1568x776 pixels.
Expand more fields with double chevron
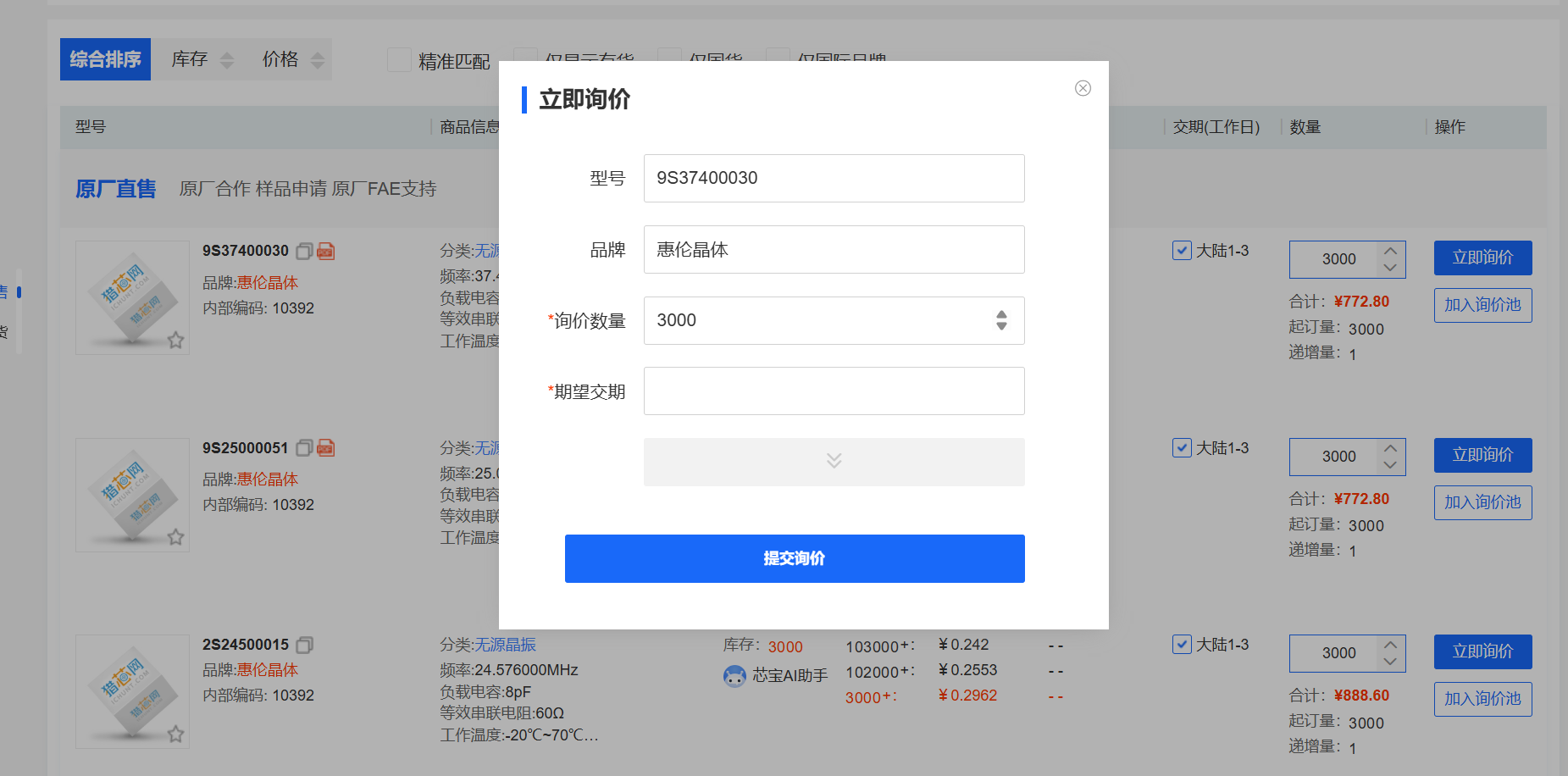834,462
